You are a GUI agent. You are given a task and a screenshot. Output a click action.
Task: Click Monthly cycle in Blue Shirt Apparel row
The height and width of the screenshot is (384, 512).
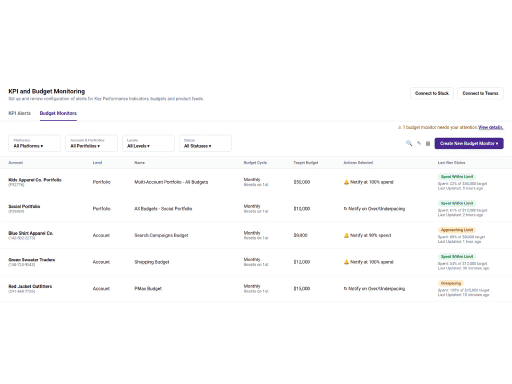tap(252, 233)
